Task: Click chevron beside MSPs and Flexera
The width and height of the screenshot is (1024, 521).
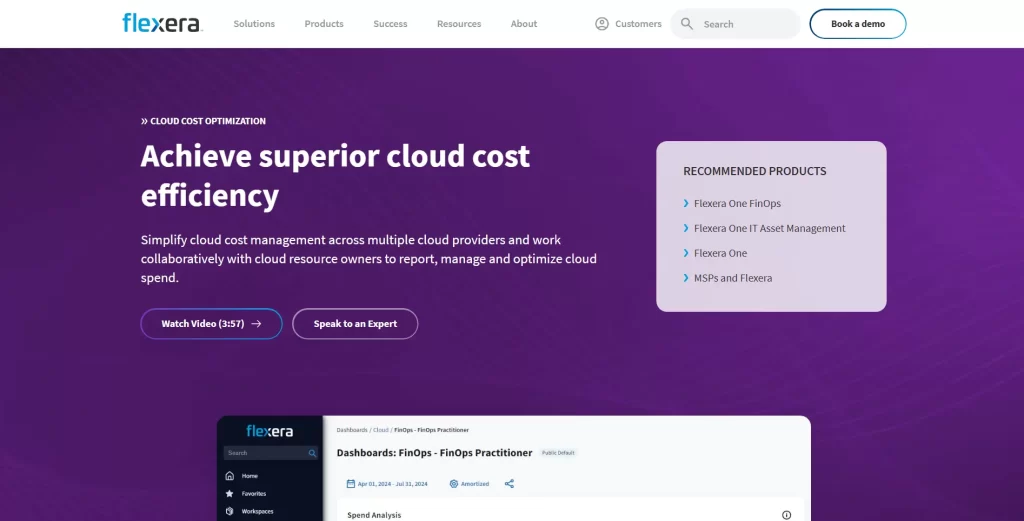Action: tap(686, 277)
